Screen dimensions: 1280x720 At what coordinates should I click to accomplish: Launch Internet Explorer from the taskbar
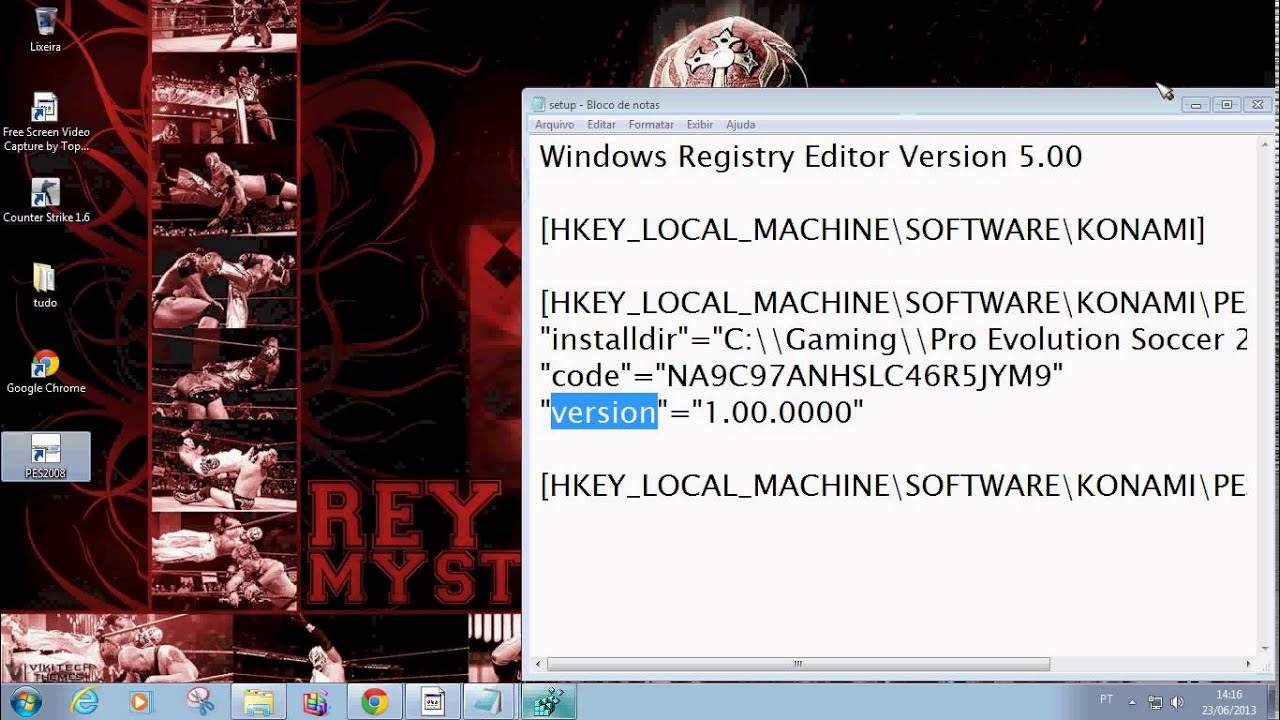pos(85,702)
